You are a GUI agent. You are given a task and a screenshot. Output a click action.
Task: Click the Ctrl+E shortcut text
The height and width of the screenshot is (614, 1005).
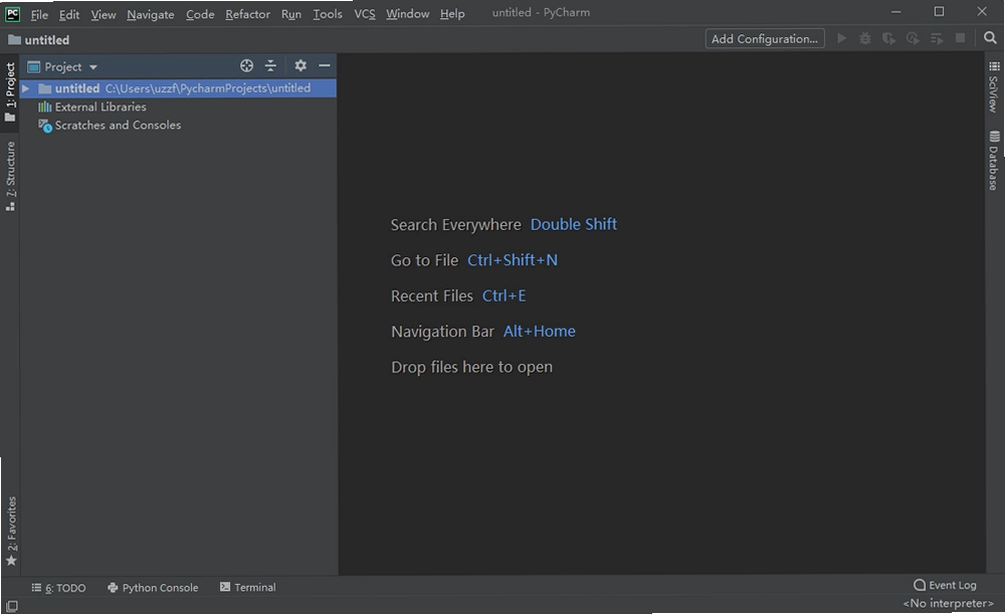pyautogui.click(x=504, y=296)
